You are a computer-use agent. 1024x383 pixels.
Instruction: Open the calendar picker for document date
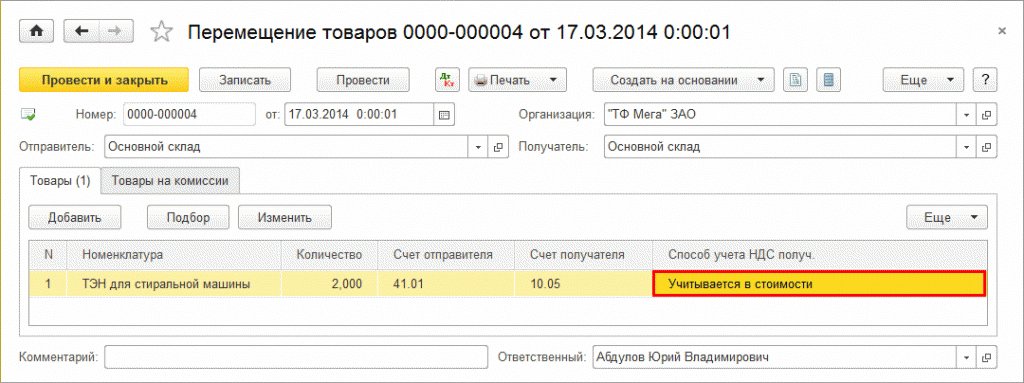tap(444, 115)
